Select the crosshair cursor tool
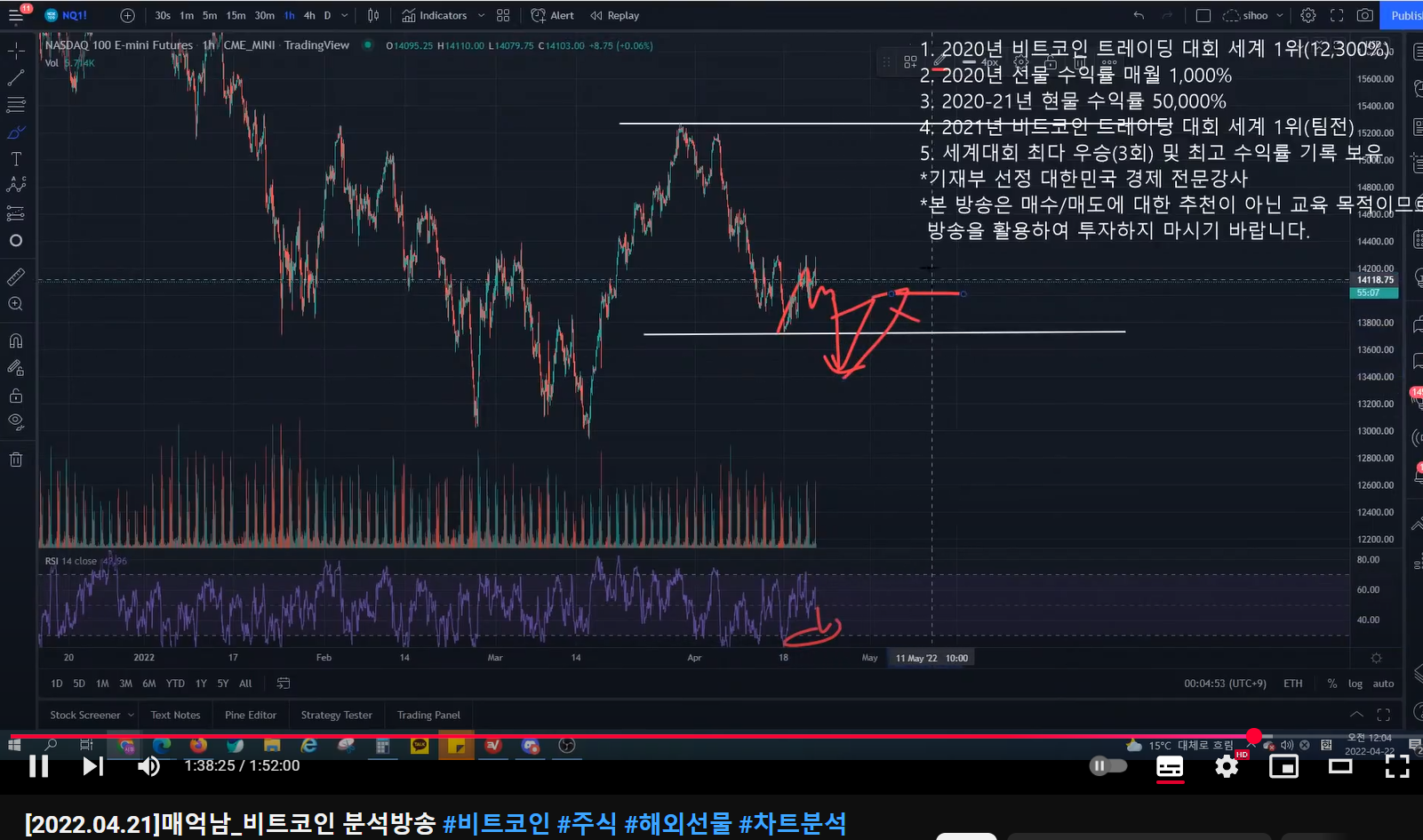 pos(16,51)
